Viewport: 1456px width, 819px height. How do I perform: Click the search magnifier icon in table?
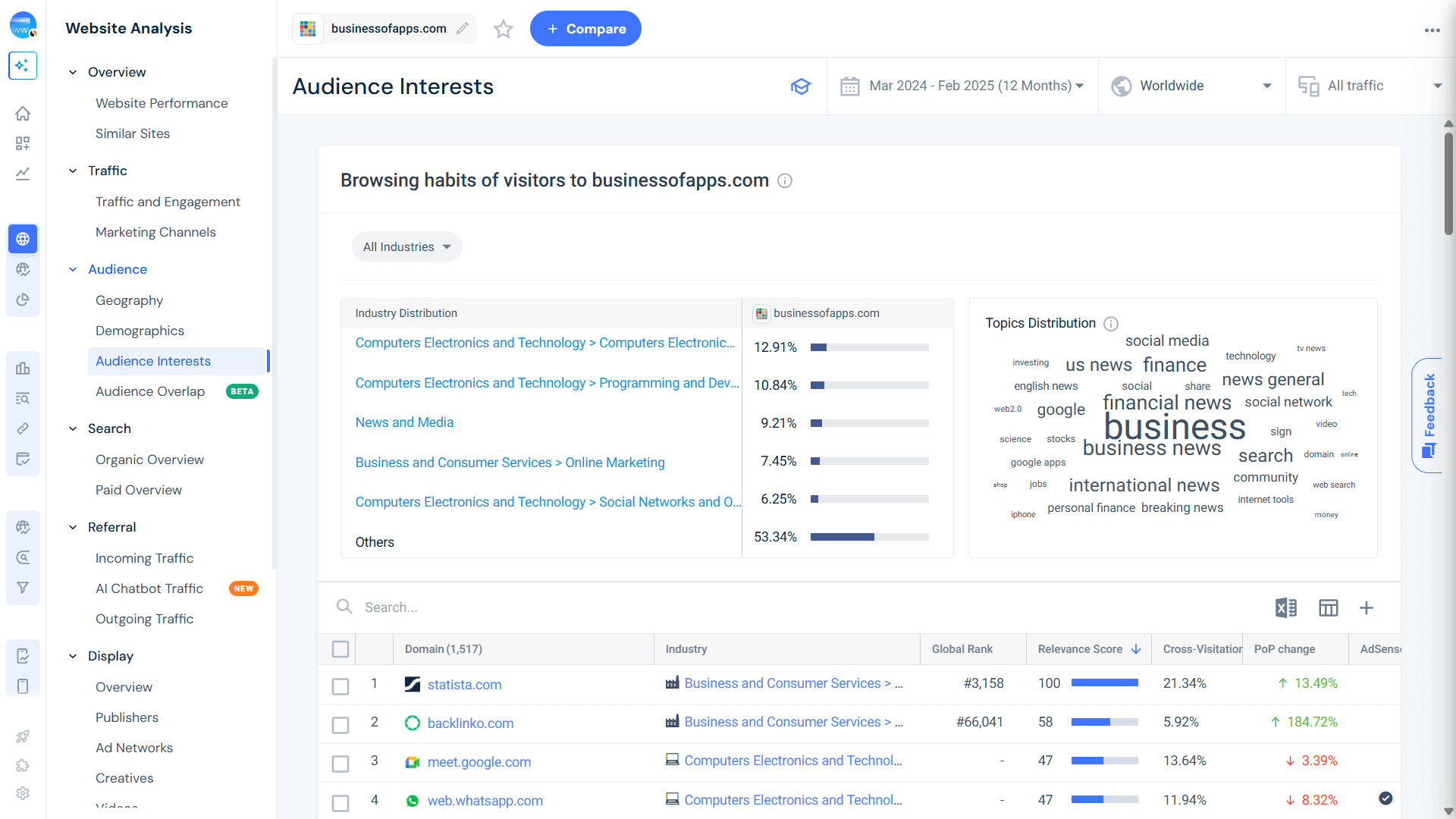[344, 607]
